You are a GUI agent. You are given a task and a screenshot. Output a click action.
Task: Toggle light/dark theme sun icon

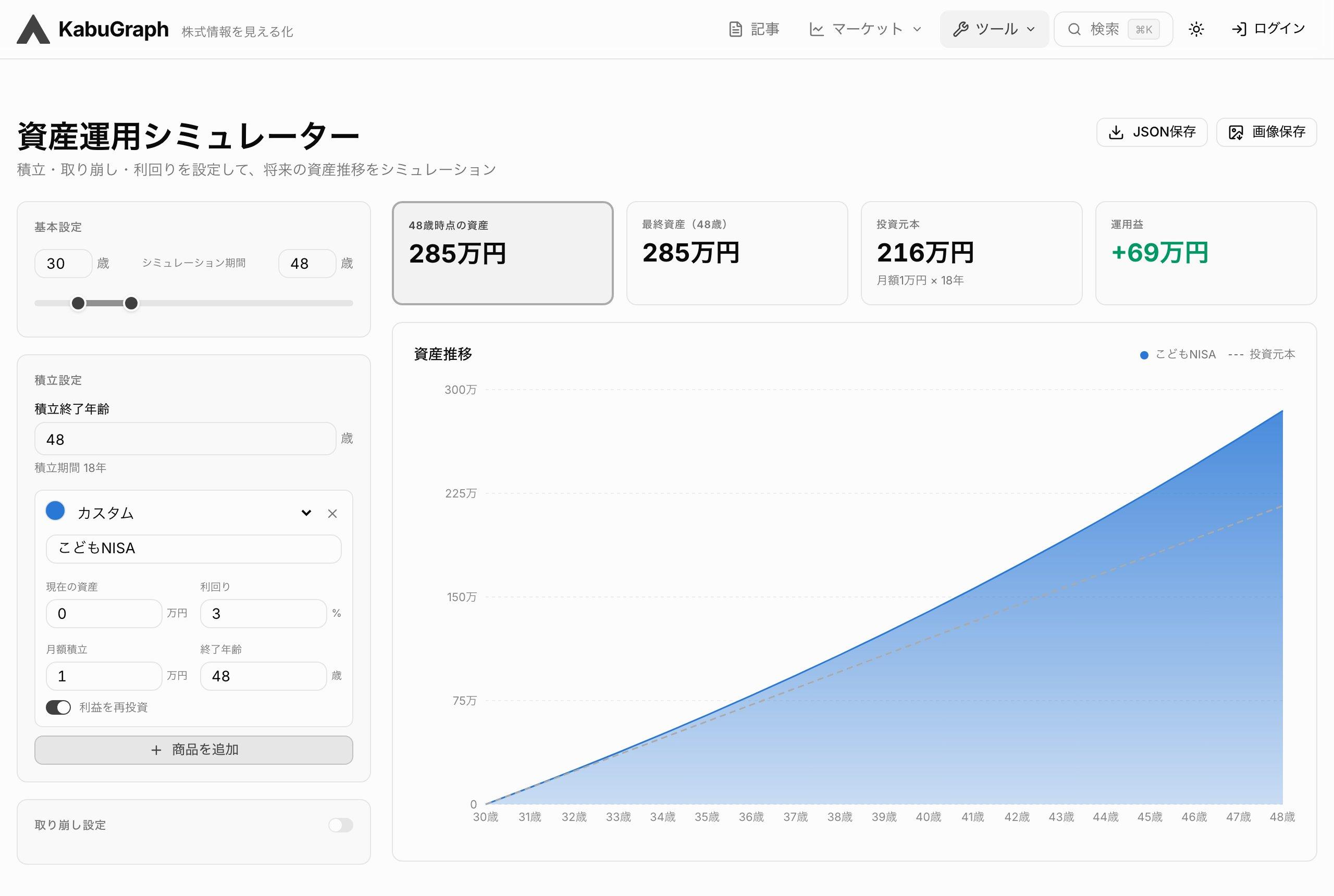1196,29
